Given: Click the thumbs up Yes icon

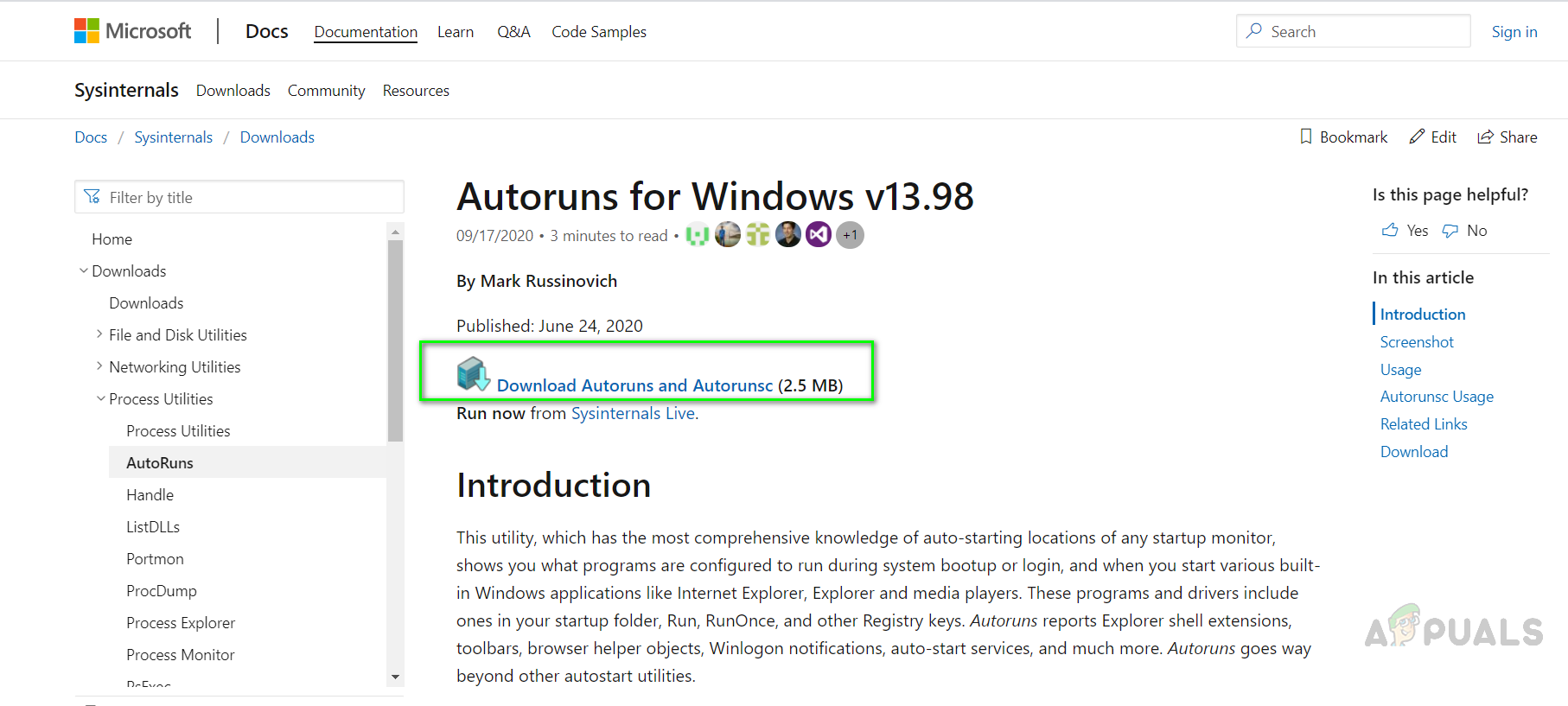Looking at the screenshot, I should (1390, 230).
